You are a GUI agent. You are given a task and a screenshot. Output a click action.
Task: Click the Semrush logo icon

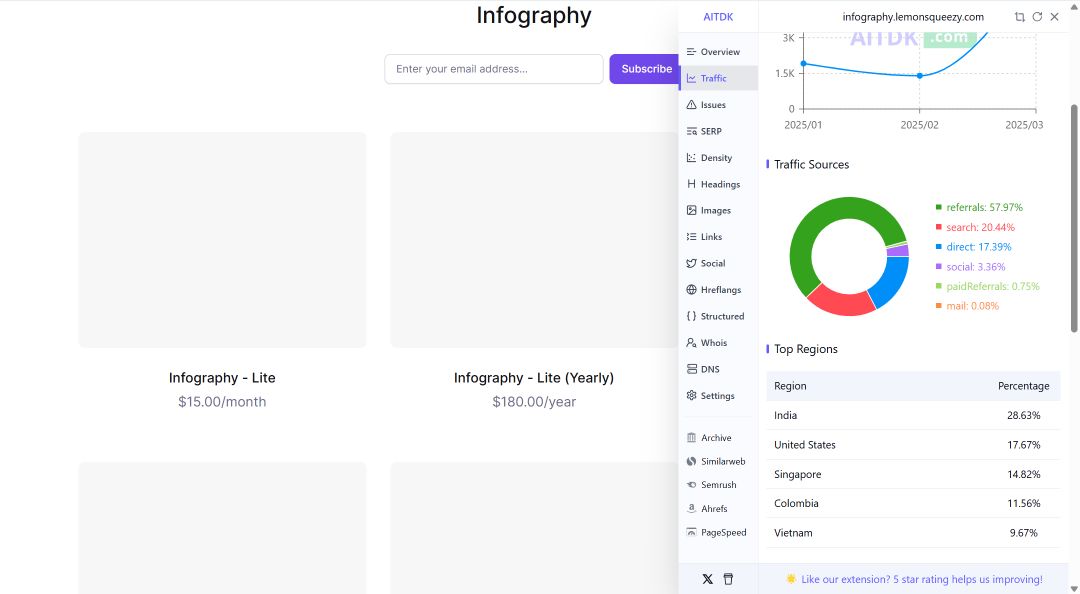[x=692, y=485]
